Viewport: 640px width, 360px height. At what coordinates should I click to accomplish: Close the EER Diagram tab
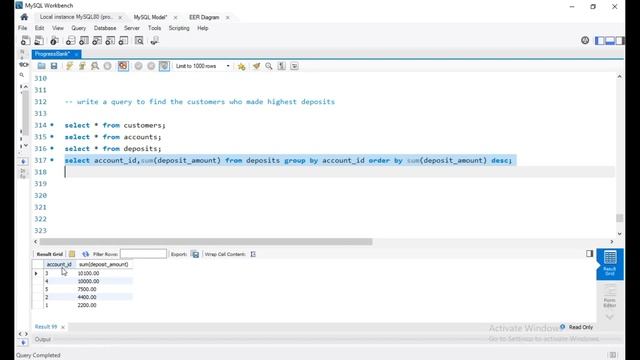coord(228,18)
